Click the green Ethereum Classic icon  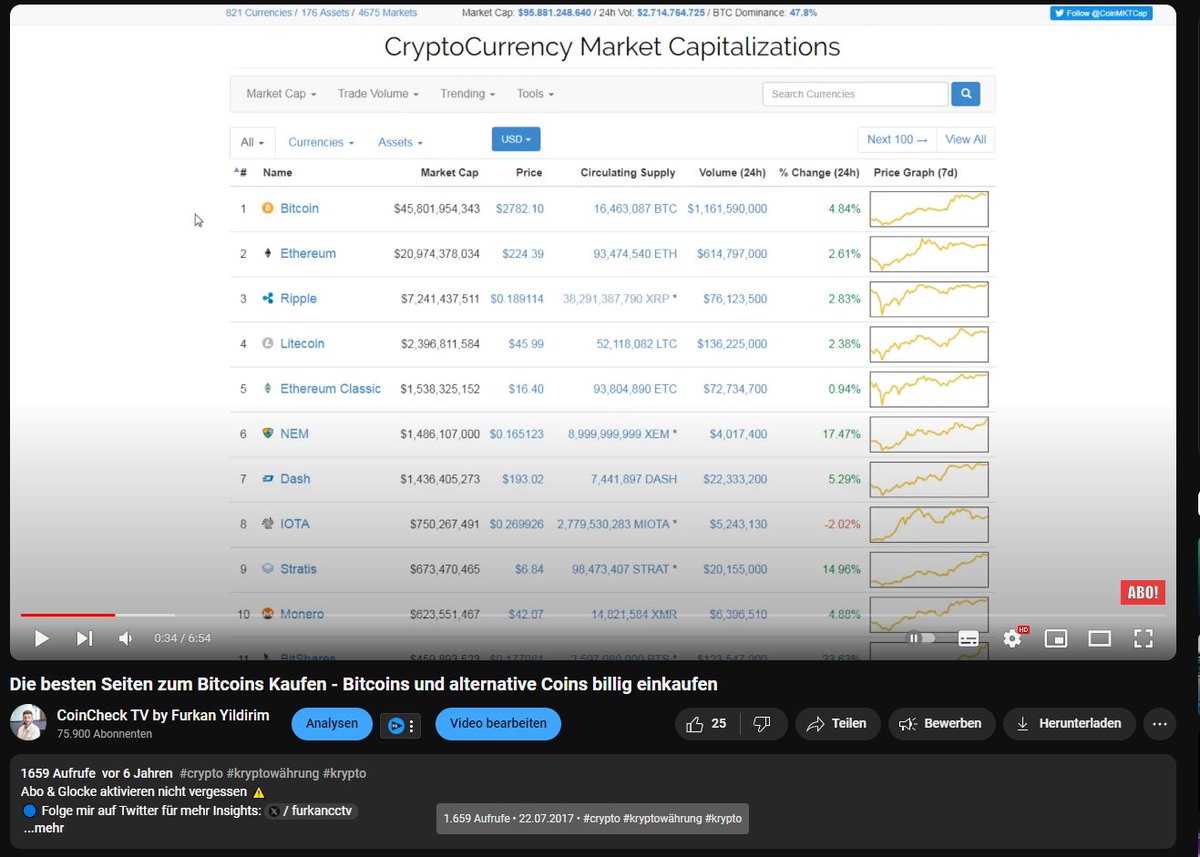point(267,388)
